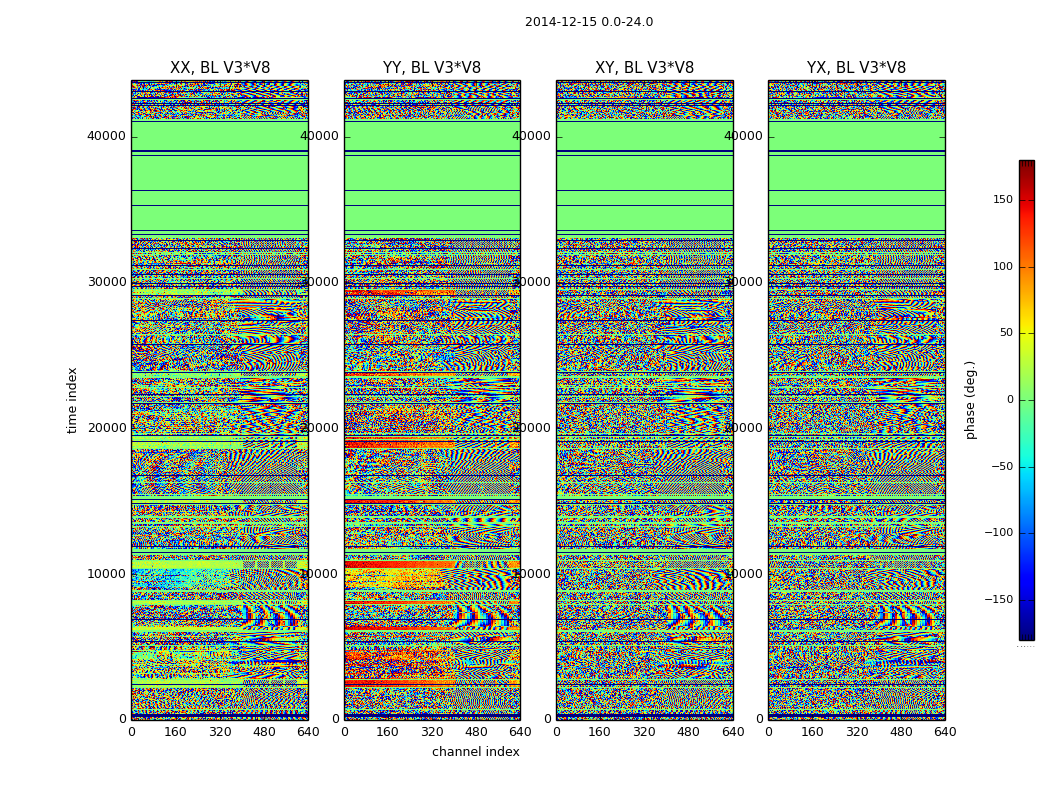The width and height of the screenshot is (1050, 800).
Task: Click colorbar tick label '−150'
Action: coord(999,600)
